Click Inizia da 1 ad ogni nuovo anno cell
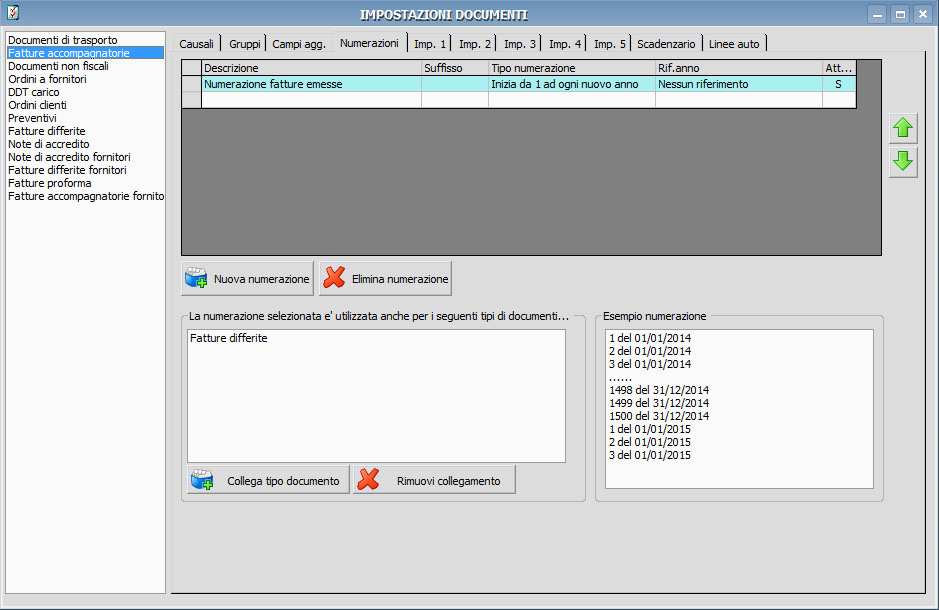This screenshot has width=939, height=610. point(572,84)
